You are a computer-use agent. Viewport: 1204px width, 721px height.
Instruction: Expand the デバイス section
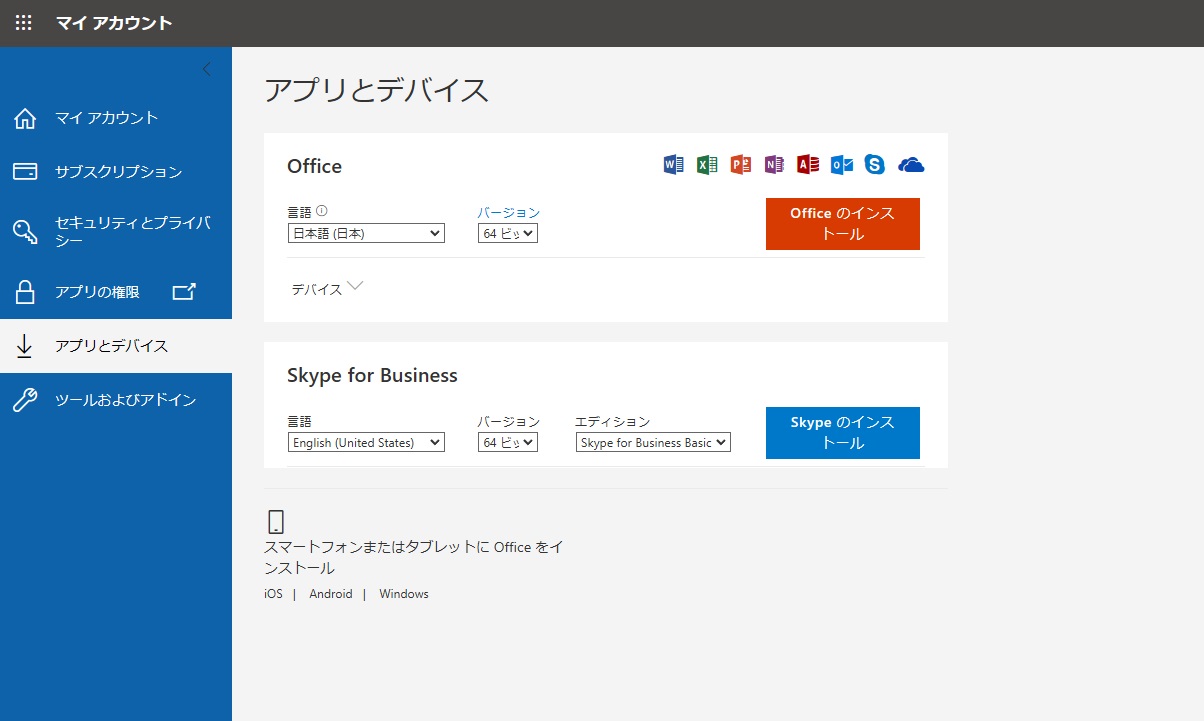tap(327, 289)
